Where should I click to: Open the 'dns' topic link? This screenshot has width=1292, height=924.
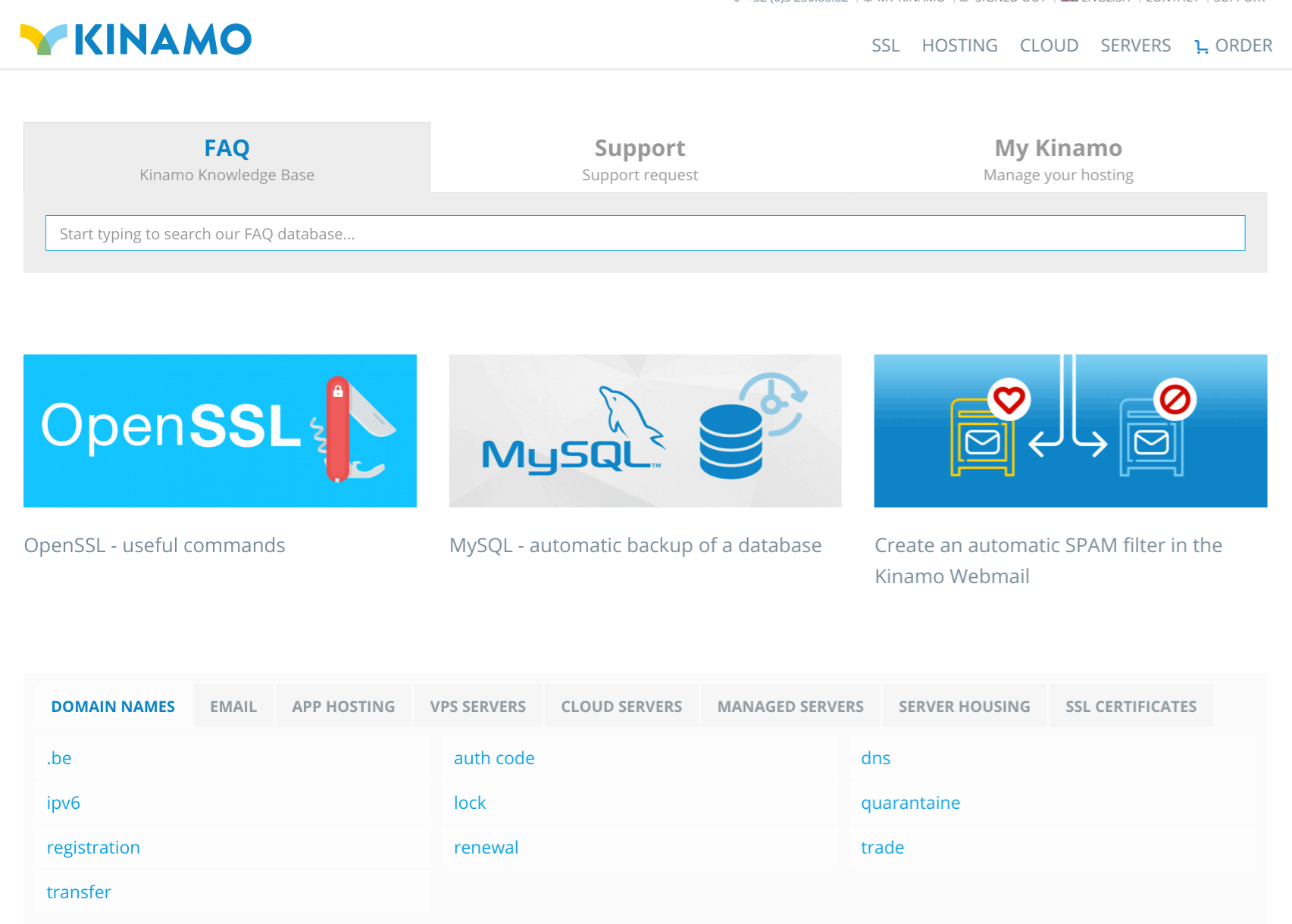[x=875, y=758]
